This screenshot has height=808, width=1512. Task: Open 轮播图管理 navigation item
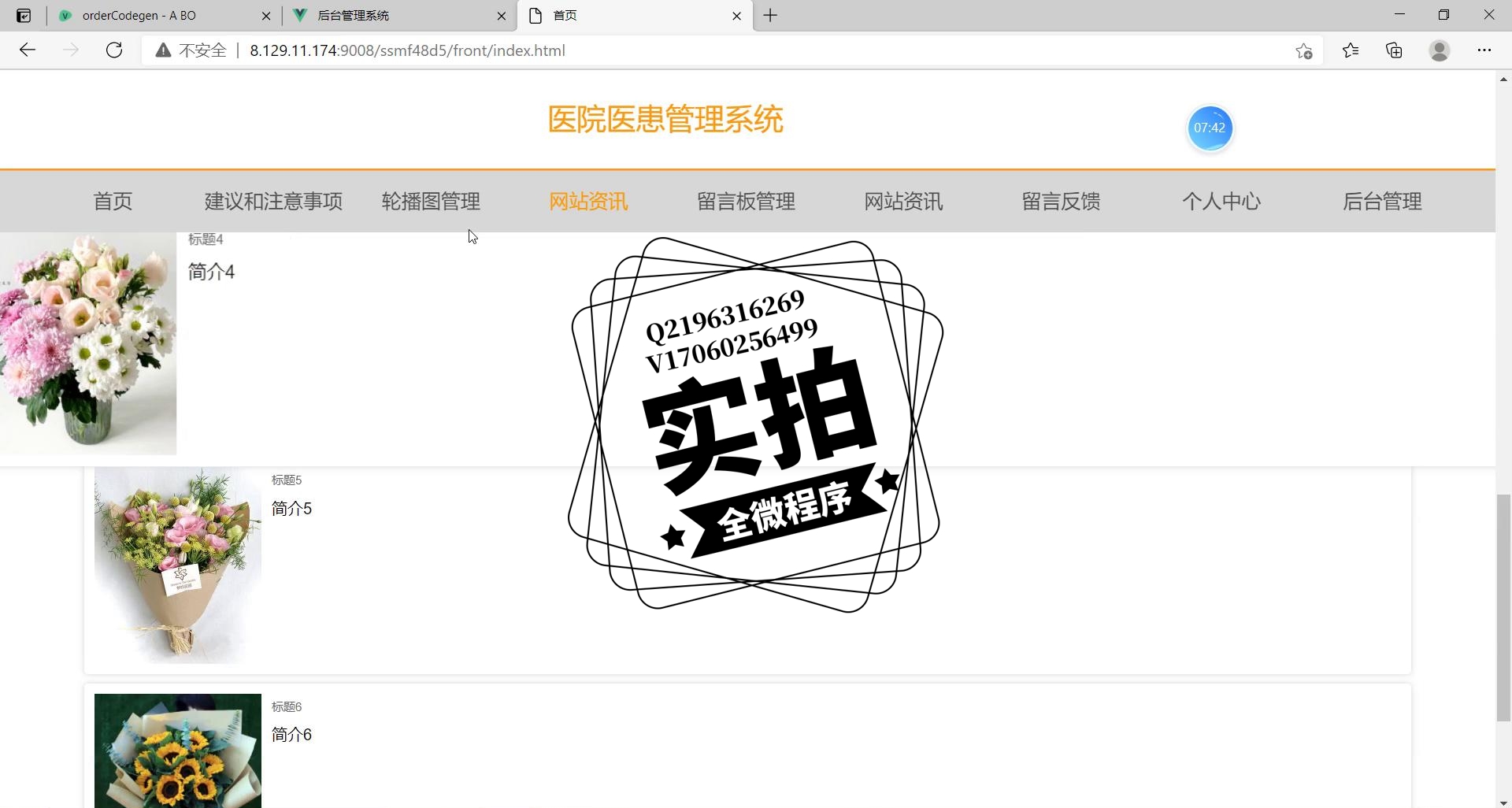click(431, 202)
